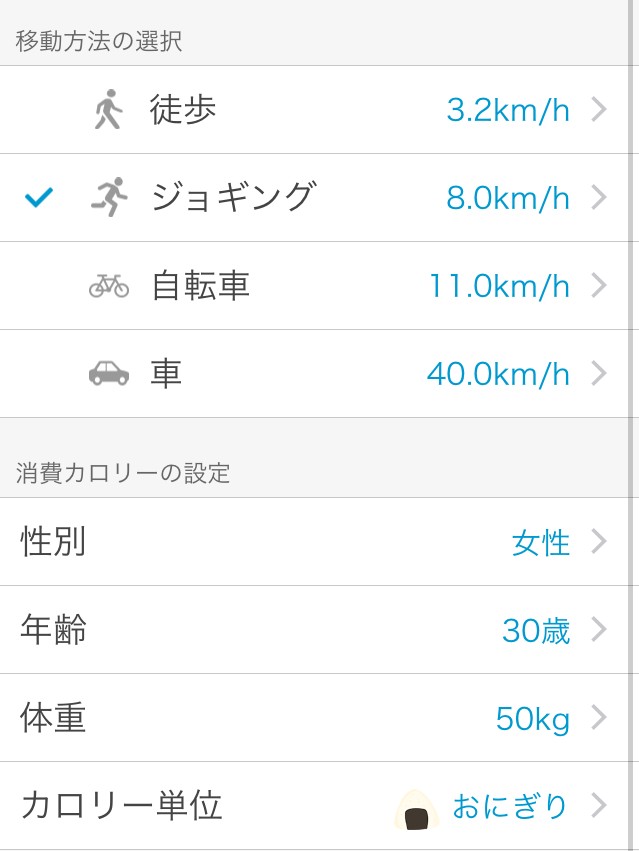The width and height of the screenshot is (639, 851).
Task: Select 徒歩 as movement method
Action: (x=183, y=110)
